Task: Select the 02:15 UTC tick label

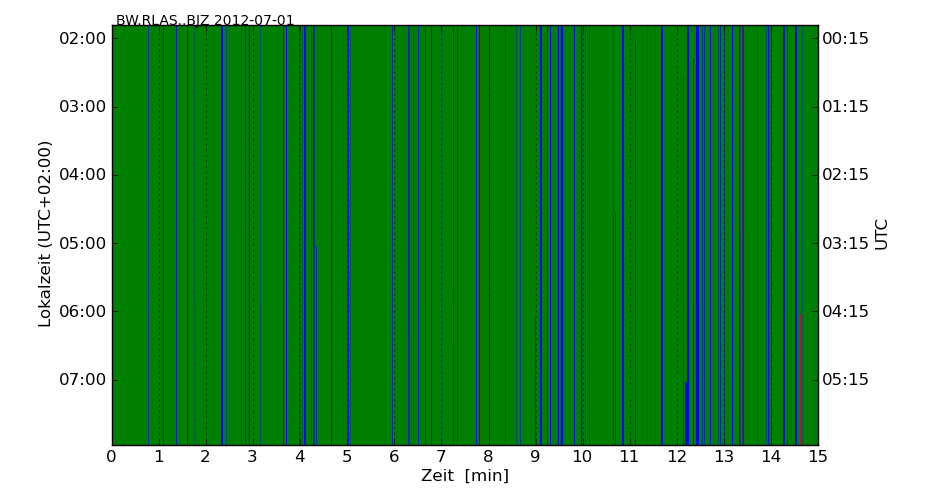Action: (845, 175)
